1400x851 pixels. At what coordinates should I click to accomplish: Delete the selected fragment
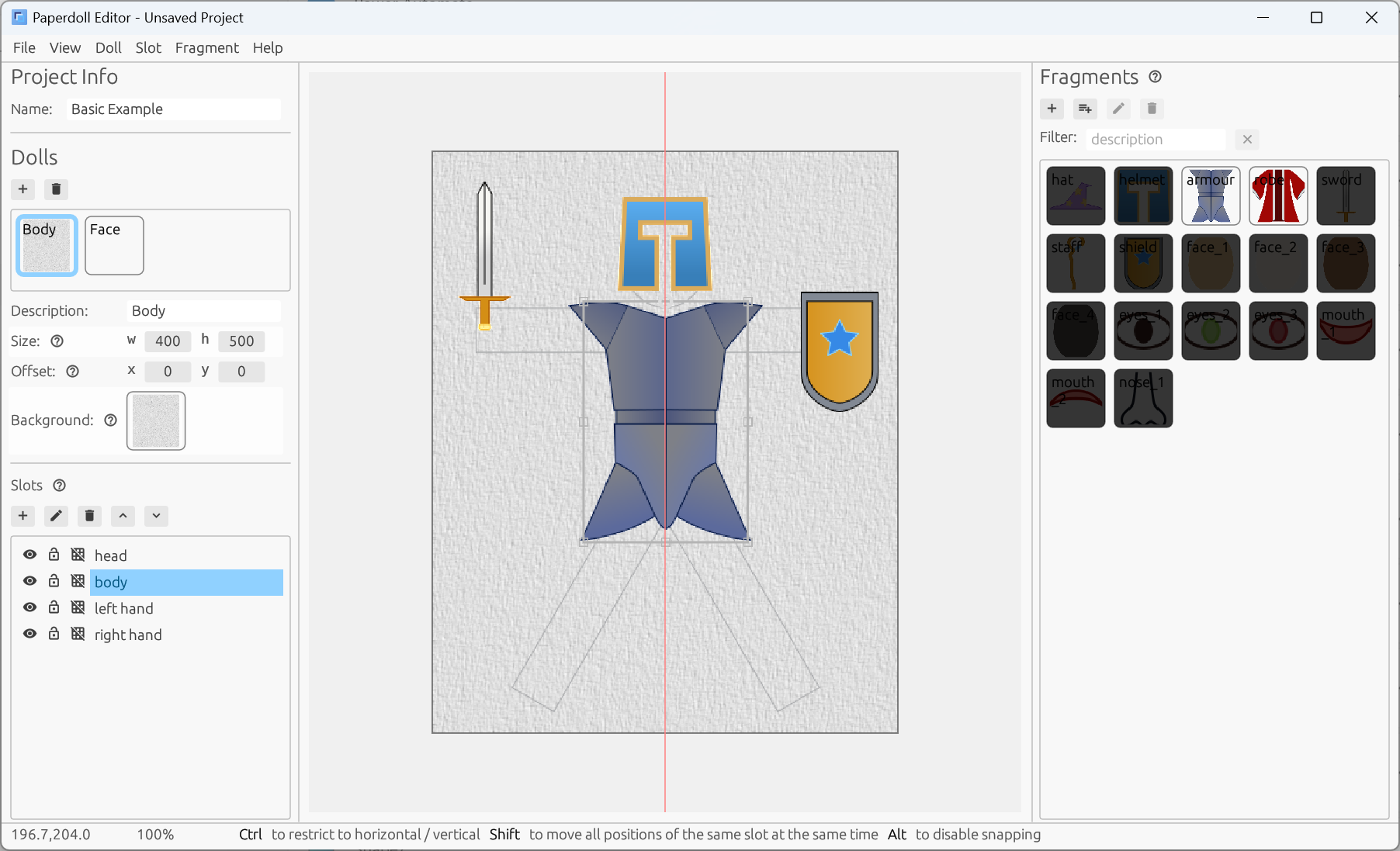(x=1152, y=109)
